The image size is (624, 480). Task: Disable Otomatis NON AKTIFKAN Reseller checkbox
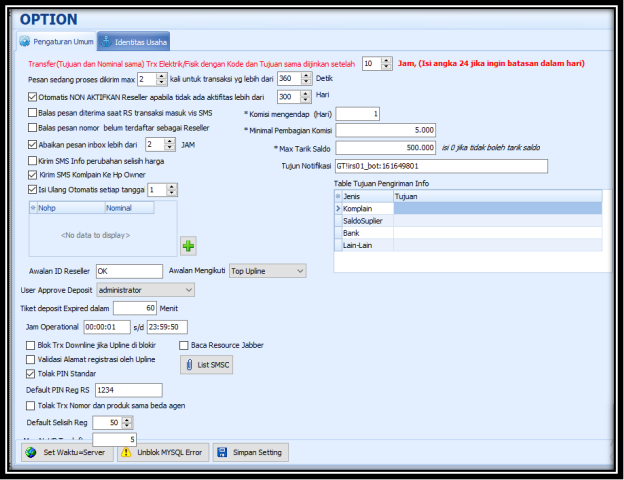(x=32, y=97)
